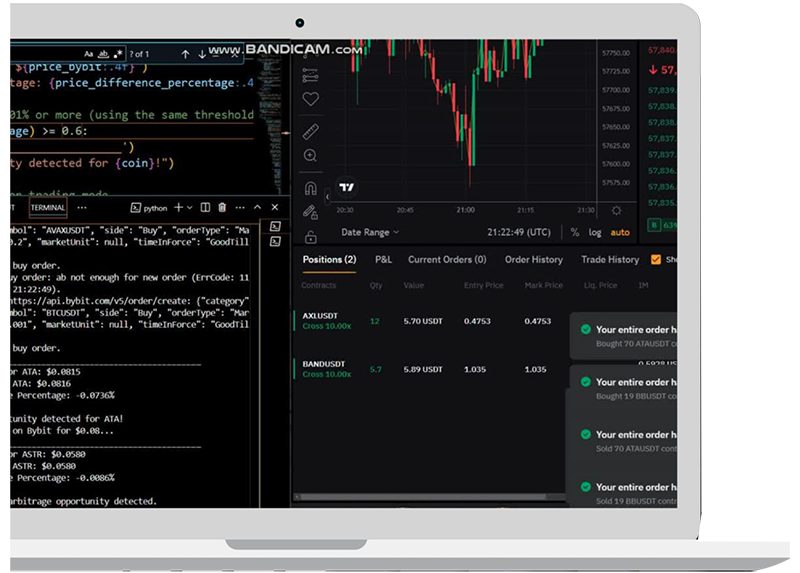Click the 21:22:49 (UTC) time zone
This screenshot has width=800, height=573.
pyautogui.click(x=519, y=232)
